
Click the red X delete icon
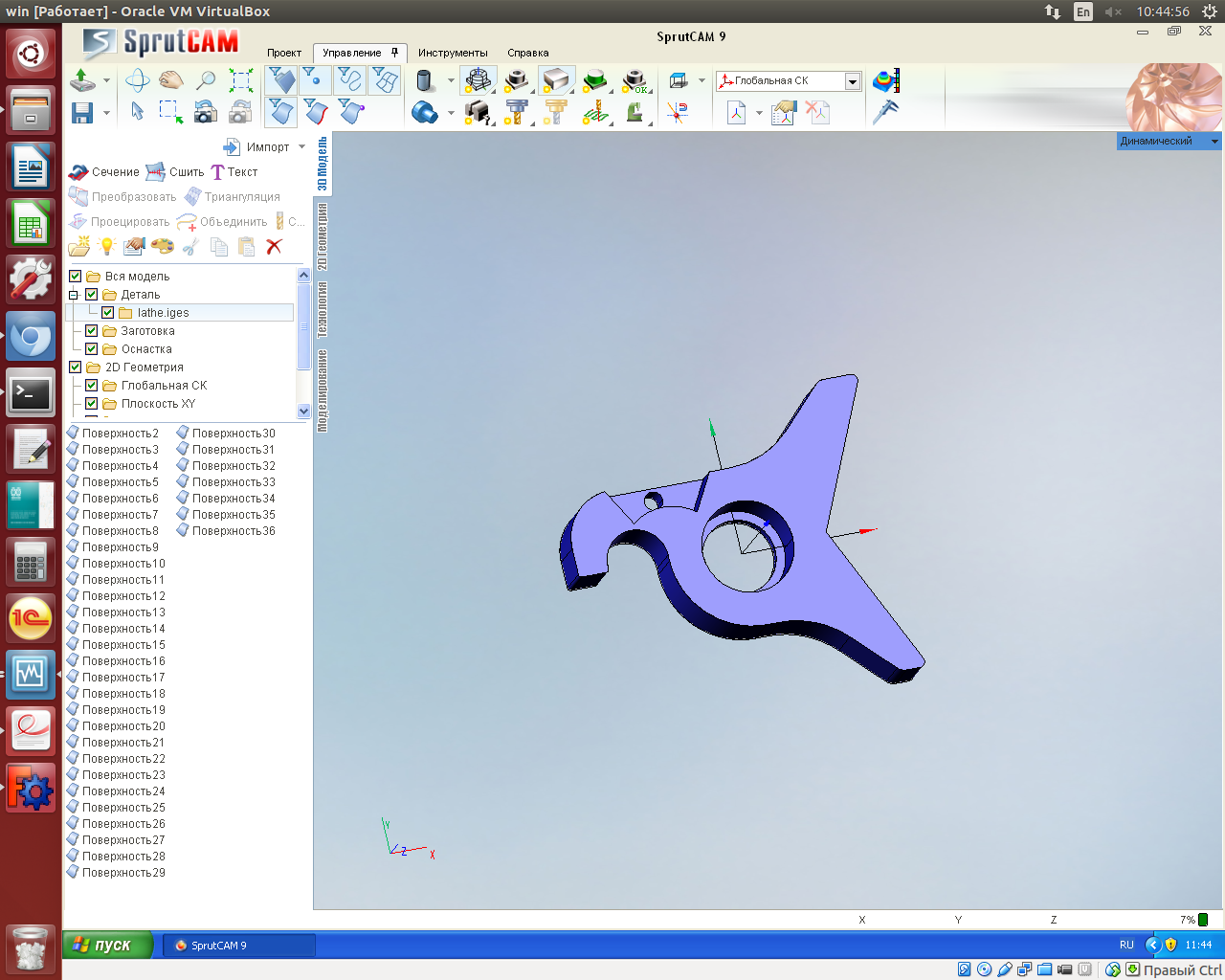(x=274, y=246)
